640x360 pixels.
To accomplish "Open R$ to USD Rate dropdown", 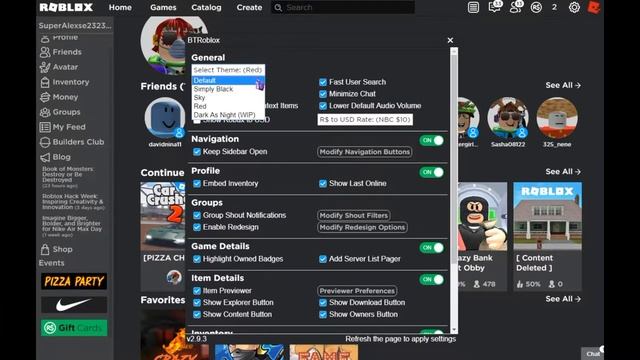I will 365,120.
